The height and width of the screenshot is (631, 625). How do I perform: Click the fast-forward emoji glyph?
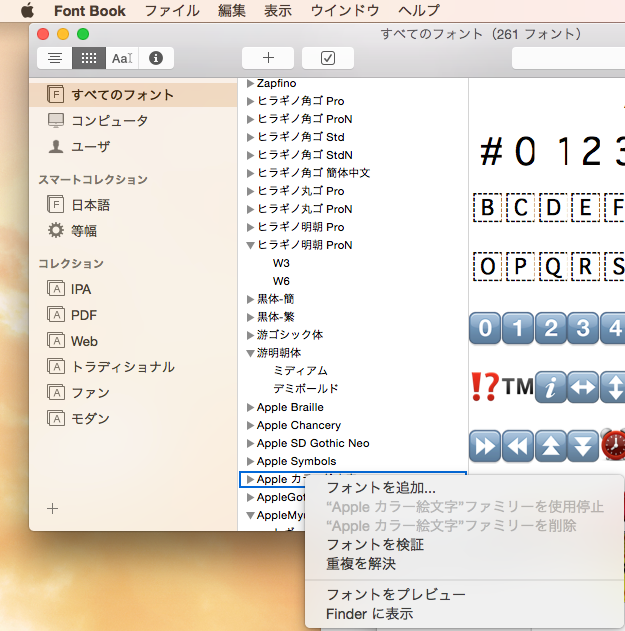(485, 446)
